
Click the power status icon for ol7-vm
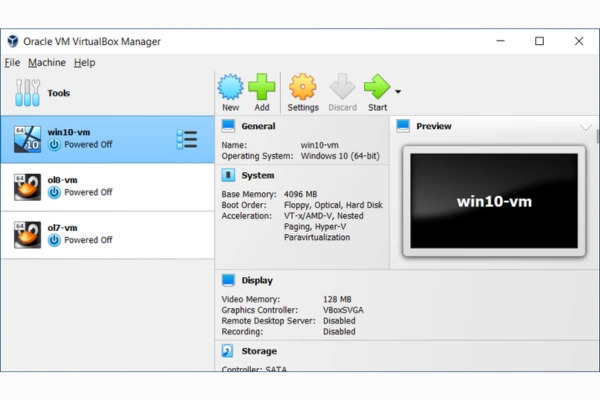[x=54, y=240]
